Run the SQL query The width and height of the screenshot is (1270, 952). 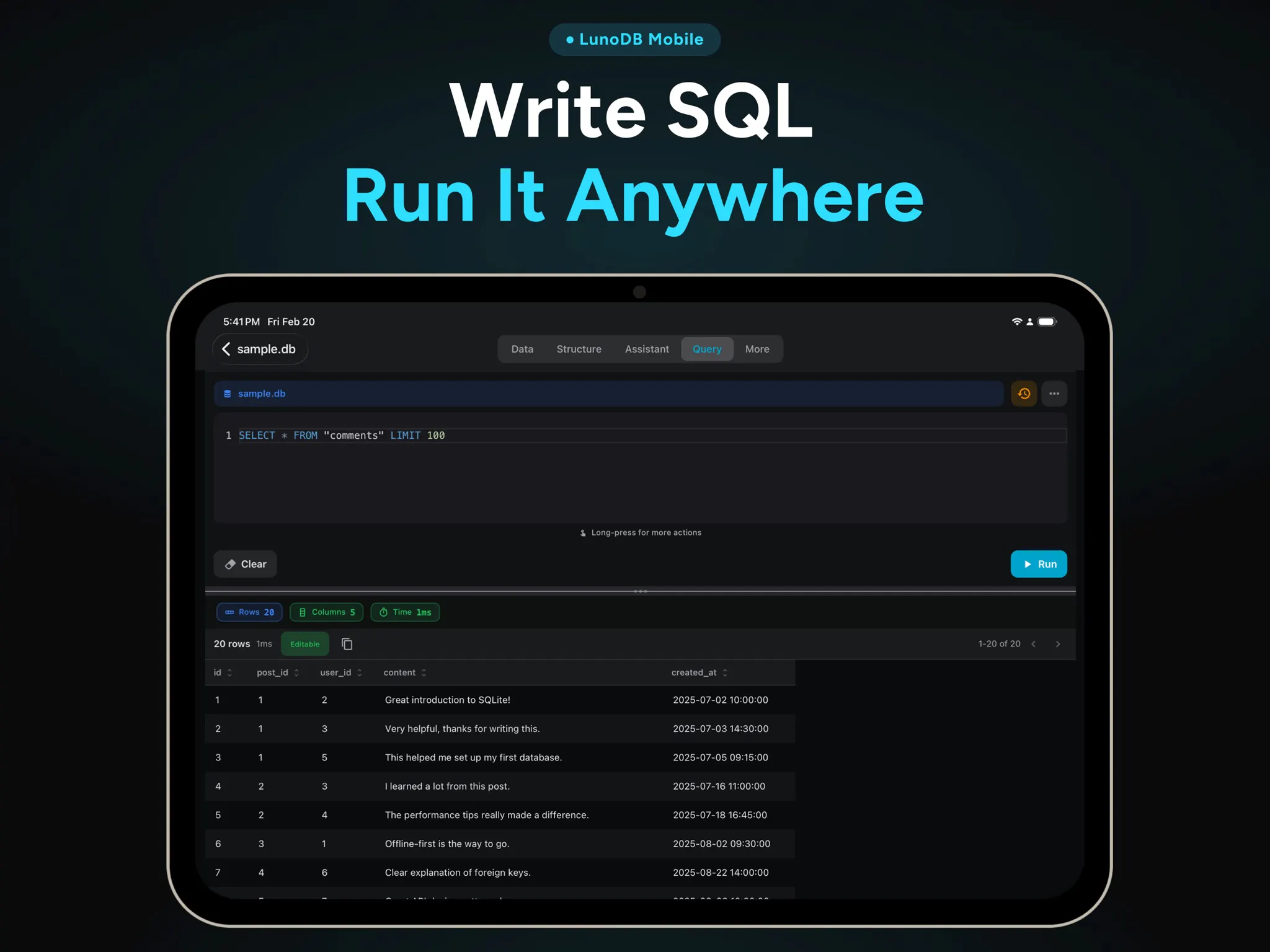pyautogui.click(x=1039, y=564)
